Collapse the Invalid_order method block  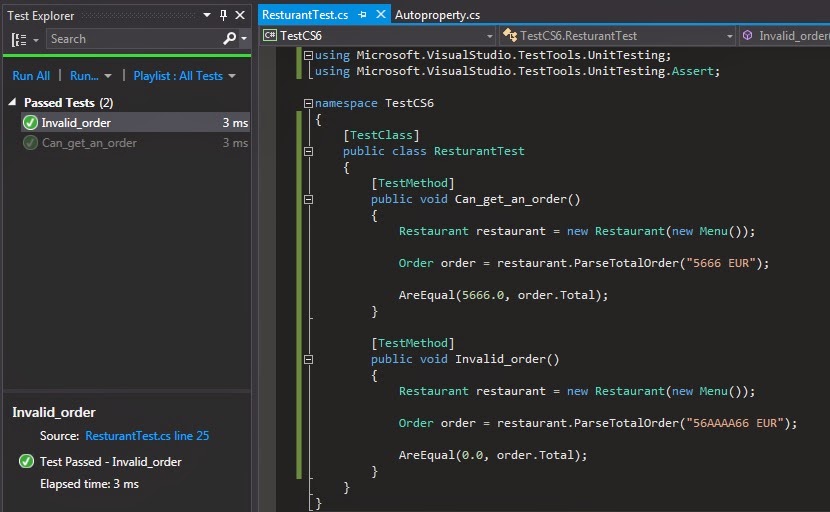(x=309, y=360)
